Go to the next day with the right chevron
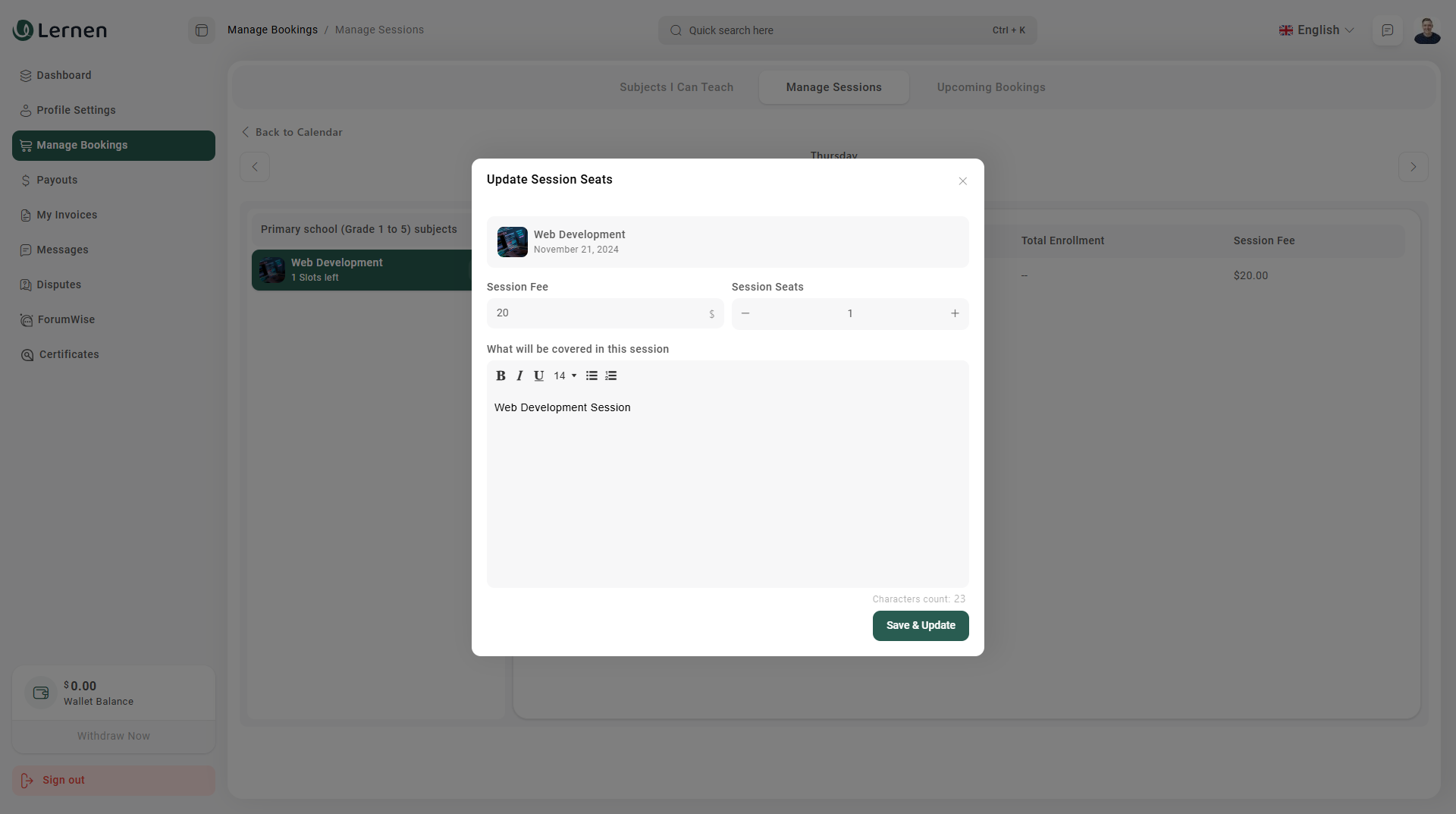Screen dimensions: 1456x814 pyautogui.click(x=1413, y=167)
